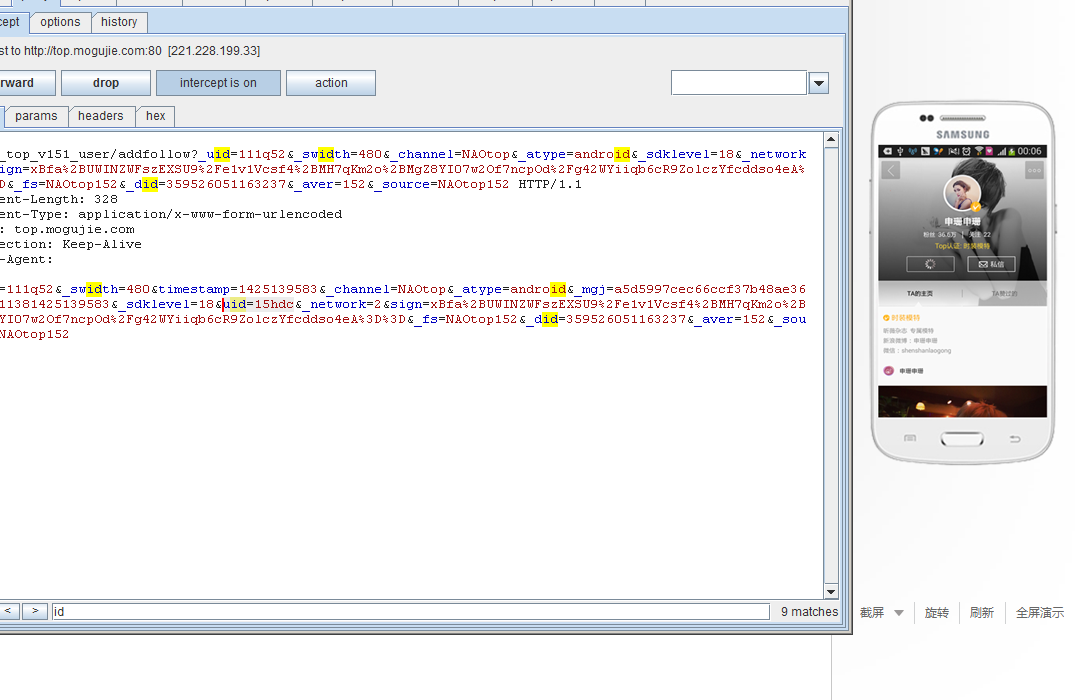Click 'HTTP/1.1' in request line

pyautogui.click(x=550, y=184)
